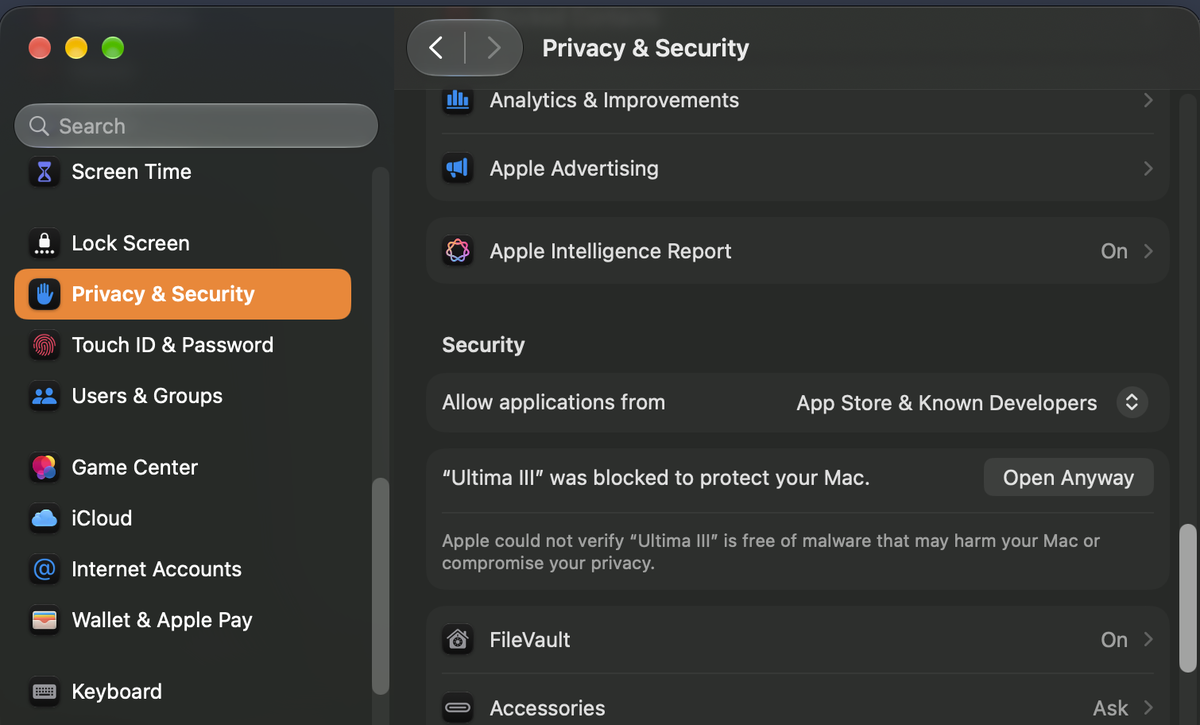Open Users & Groups settings
Viewport: 1200px width, 725px height.
pos(183,396)
